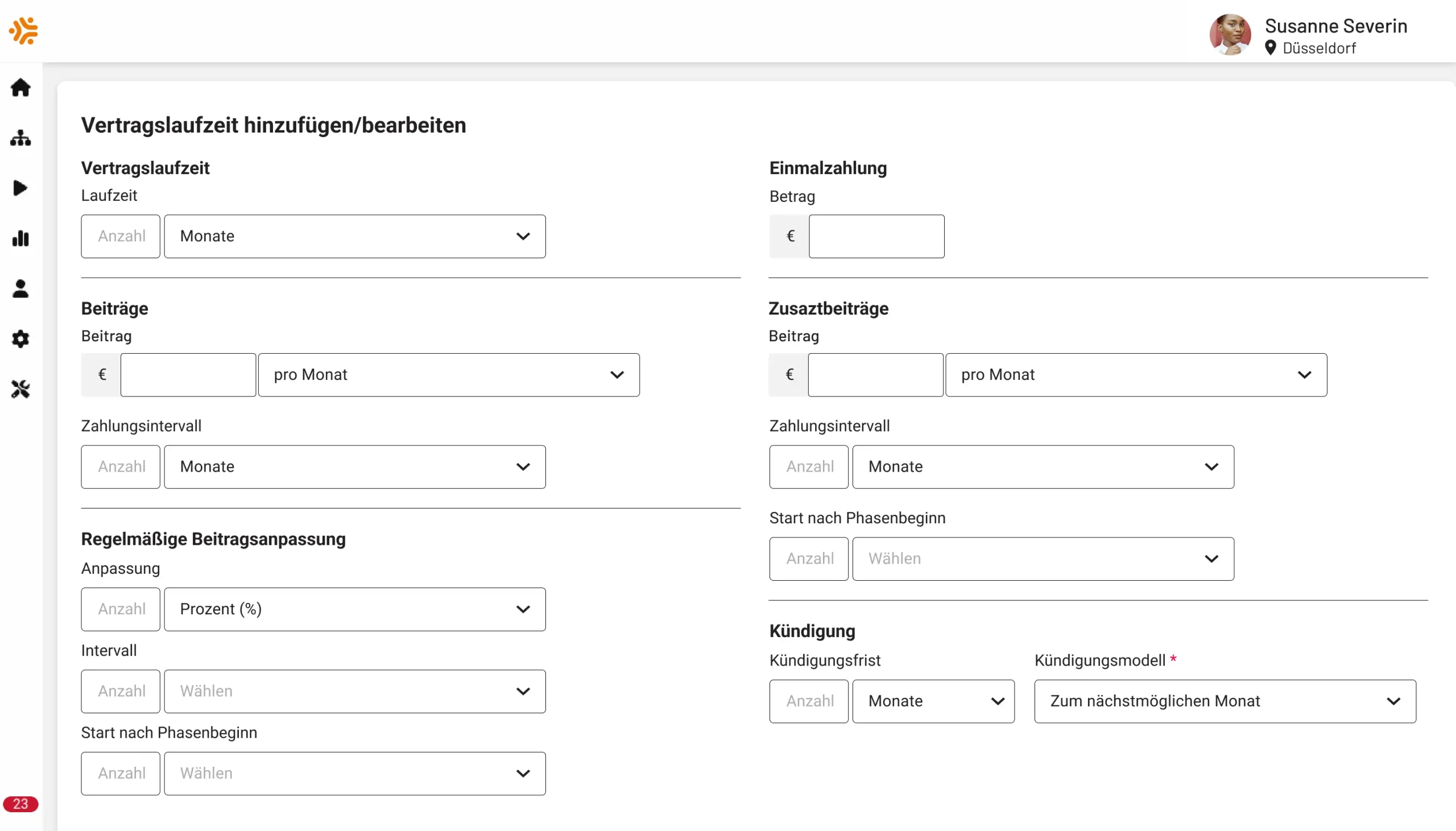Click the red 23 notification badge
Image resolution: width=1456 pixels, height=831 pixels.
click(x=20, y=804)
